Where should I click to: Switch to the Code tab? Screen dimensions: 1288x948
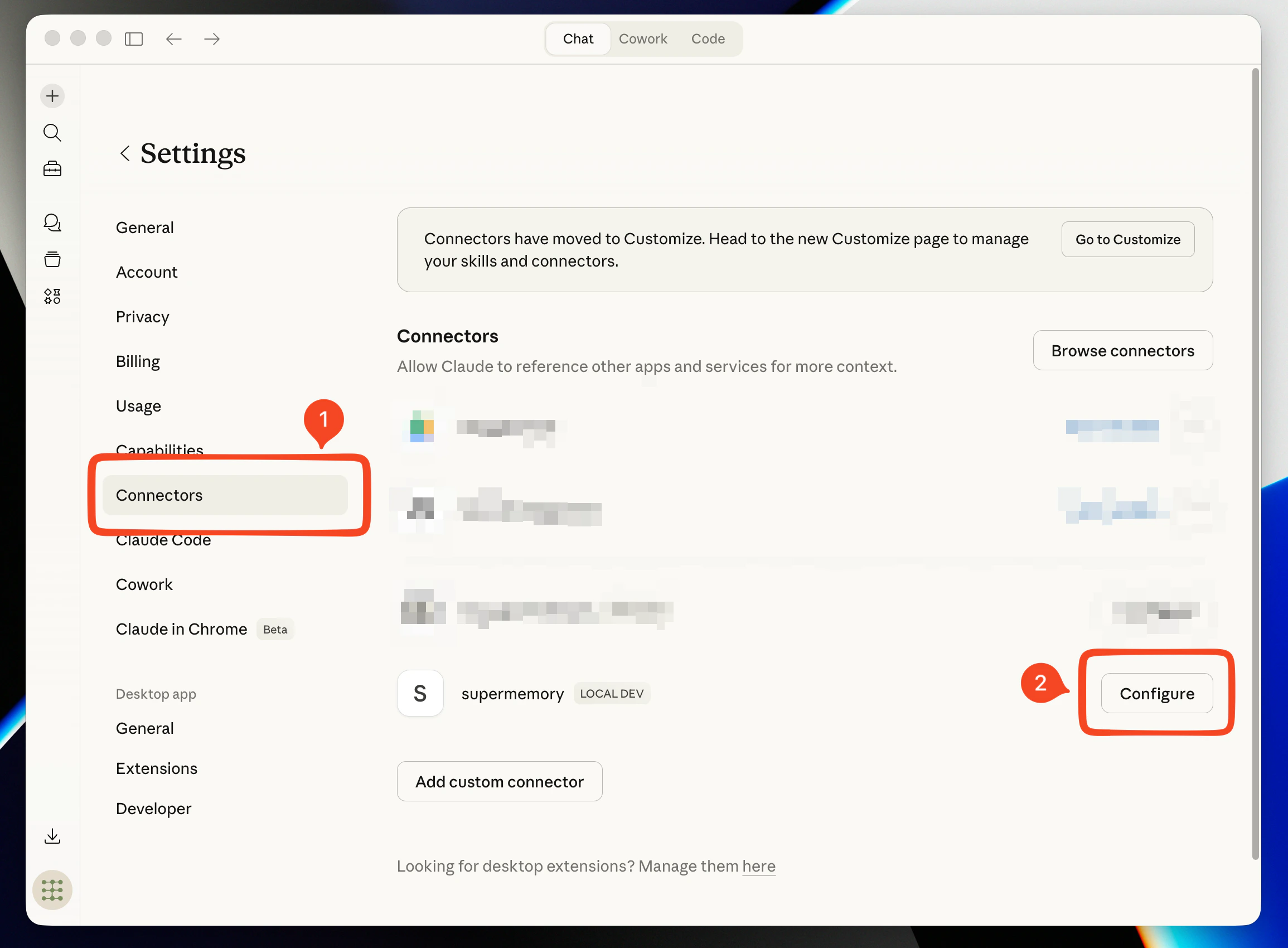click(708, 38)
